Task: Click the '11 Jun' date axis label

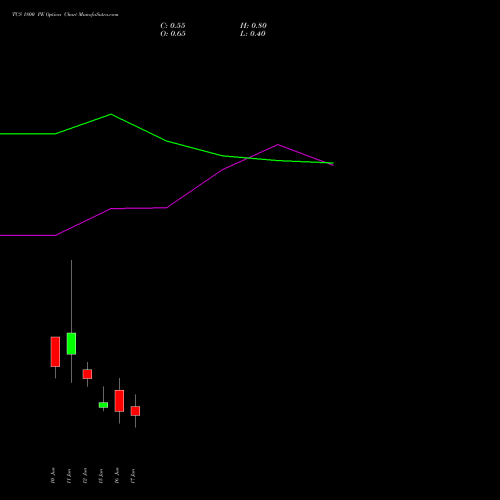Action: (x=69, y=476)
